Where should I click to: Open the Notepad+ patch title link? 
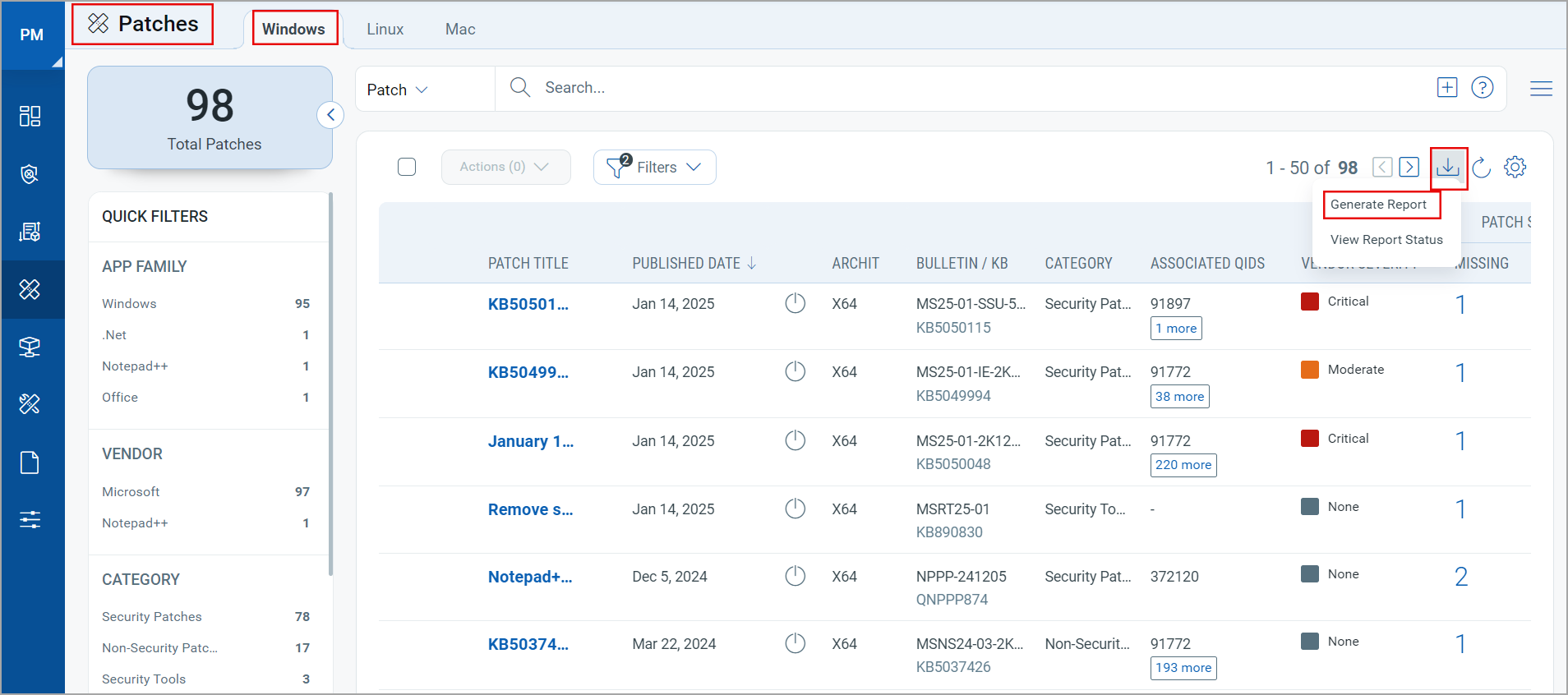529,577
